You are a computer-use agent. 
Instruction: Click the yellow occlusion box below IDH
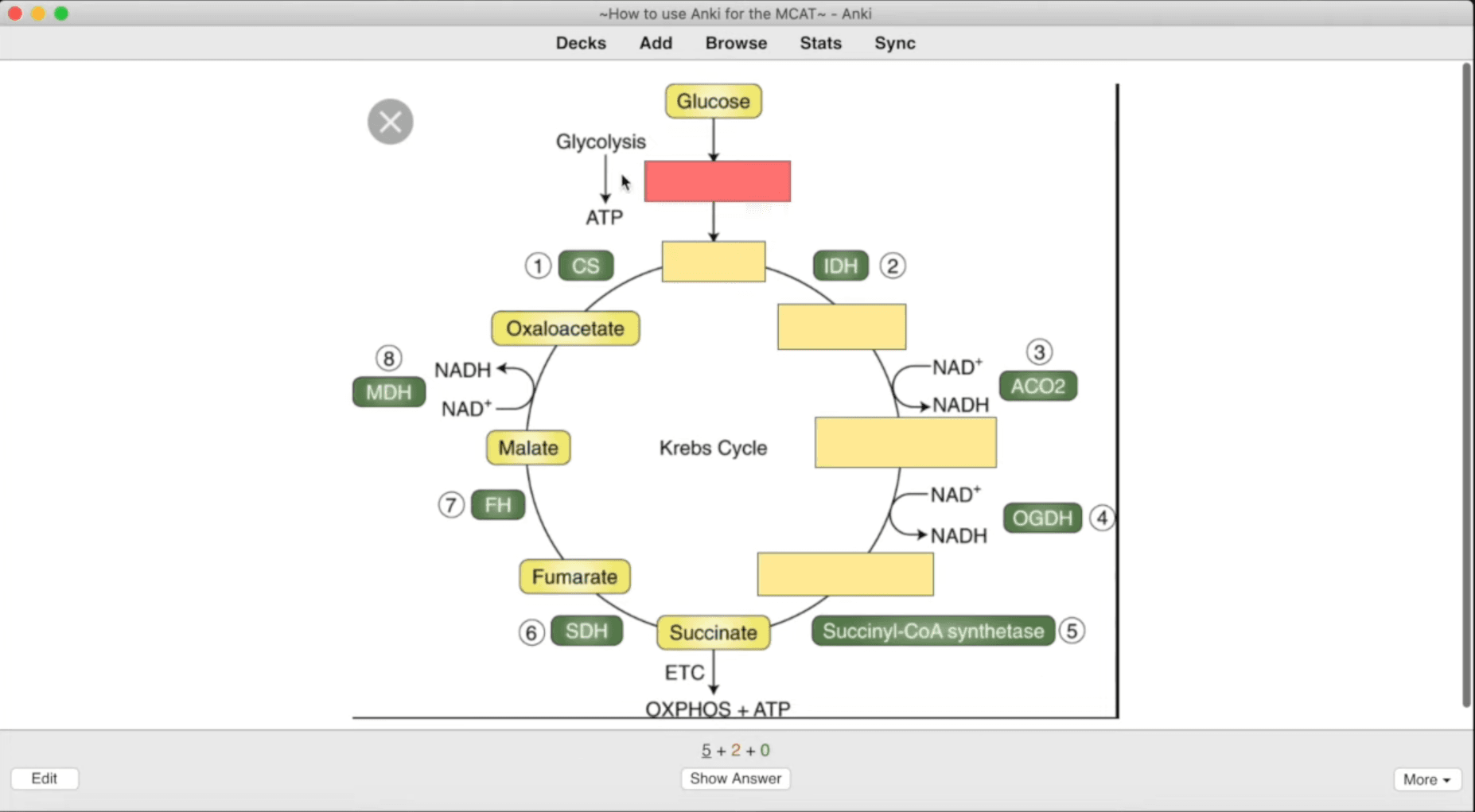(x=842, y=326)
